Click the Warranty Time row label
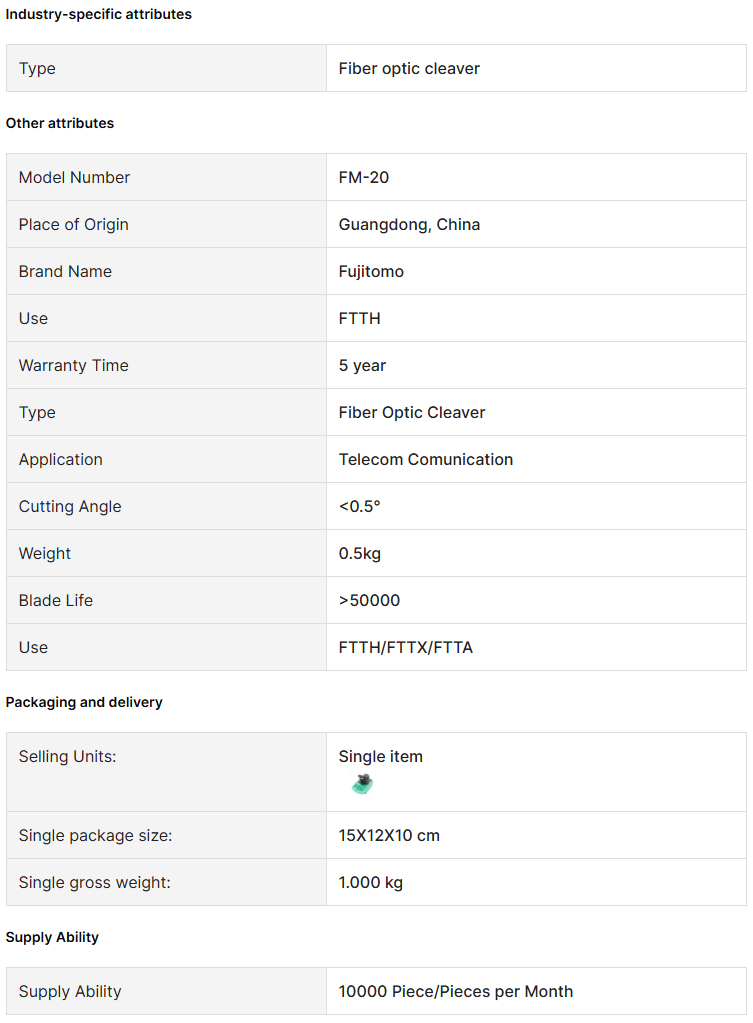The image size is (753, 1023). [x=73, y=365]
